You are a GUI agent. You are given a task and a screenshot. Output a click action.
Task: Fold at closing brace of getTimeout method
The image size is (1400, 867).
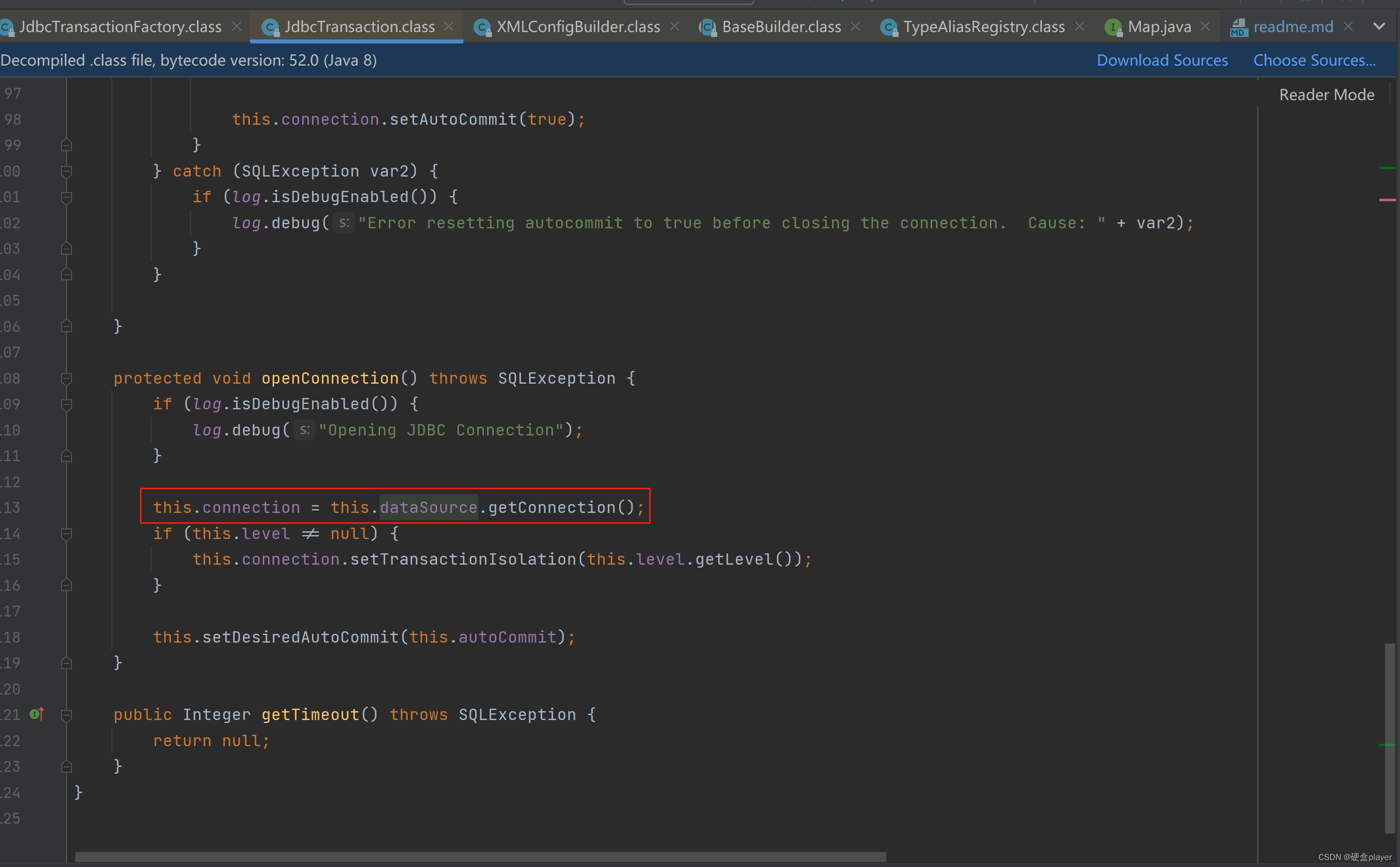67,767
